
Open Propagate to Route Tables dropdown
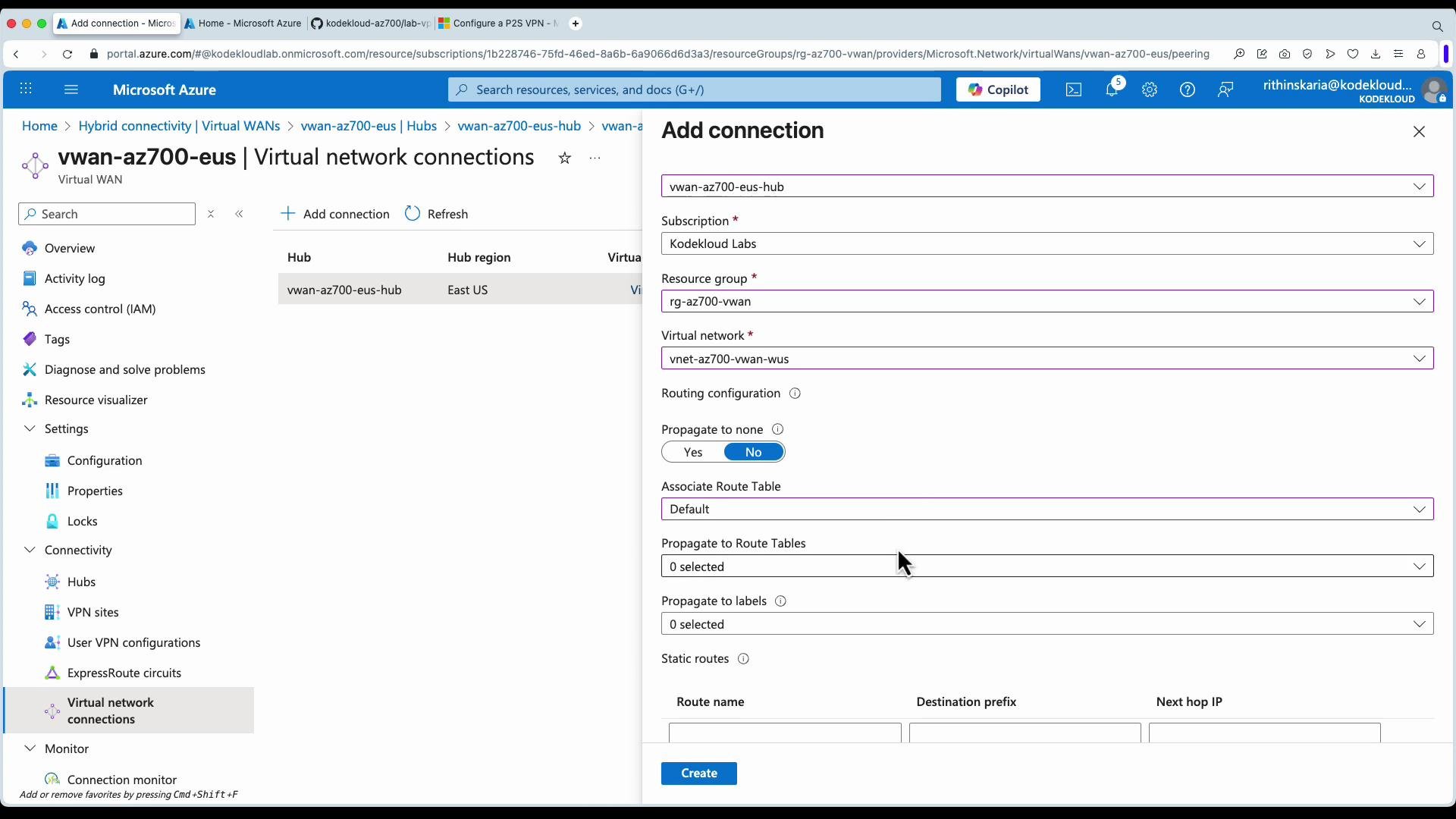[1047, 566]
